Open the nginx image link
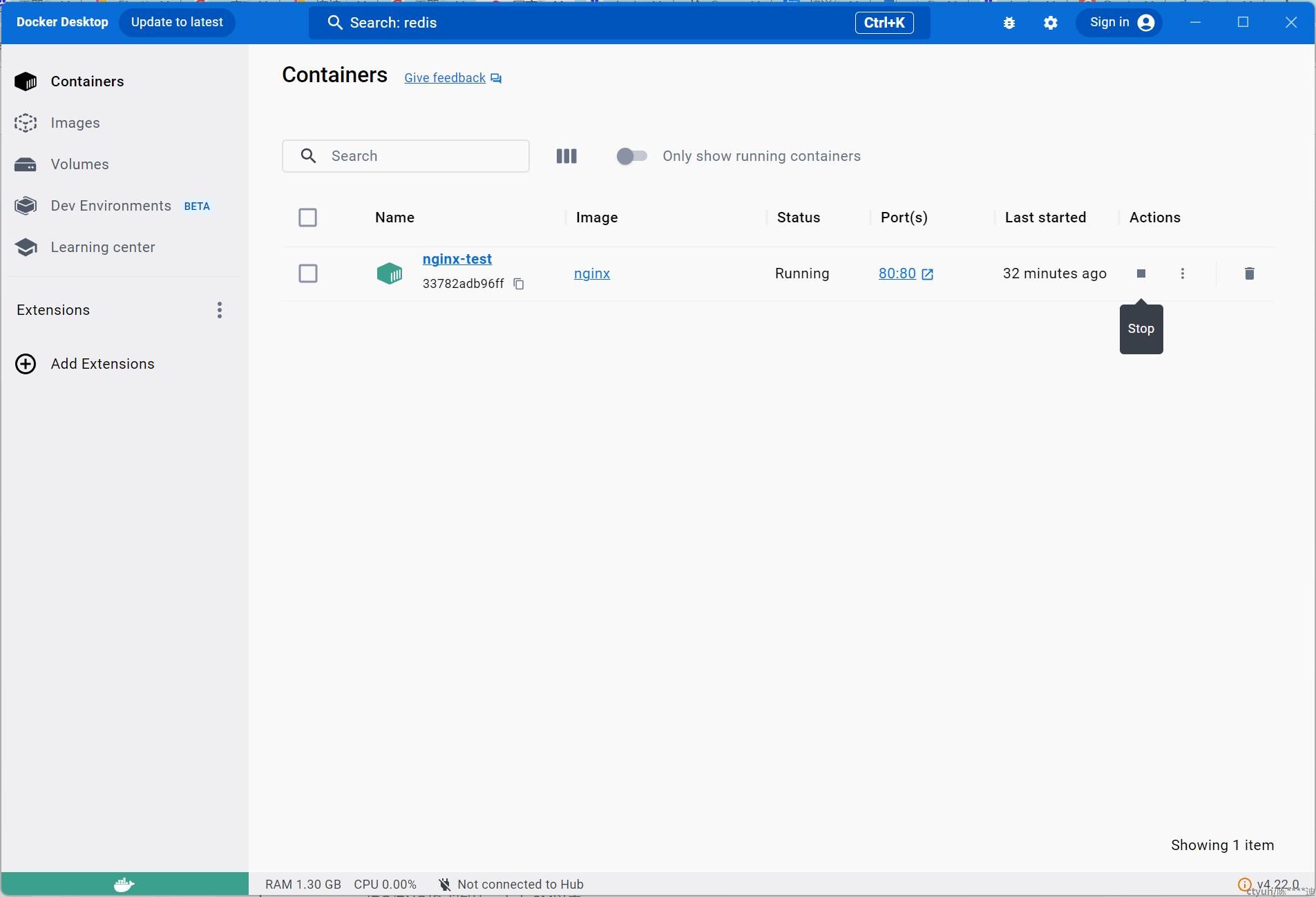 click(x=592, y=273)
